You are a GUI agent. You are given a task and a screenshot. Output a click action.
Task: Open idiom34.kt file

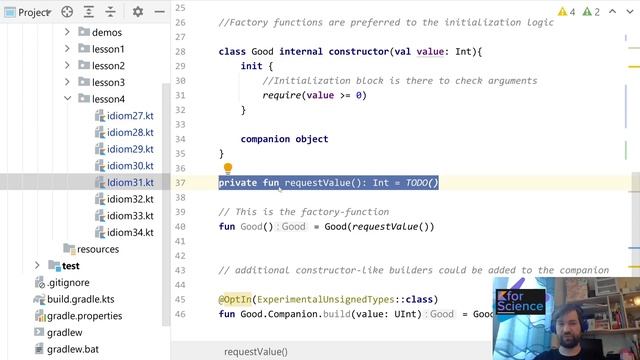tap(130, 233)
